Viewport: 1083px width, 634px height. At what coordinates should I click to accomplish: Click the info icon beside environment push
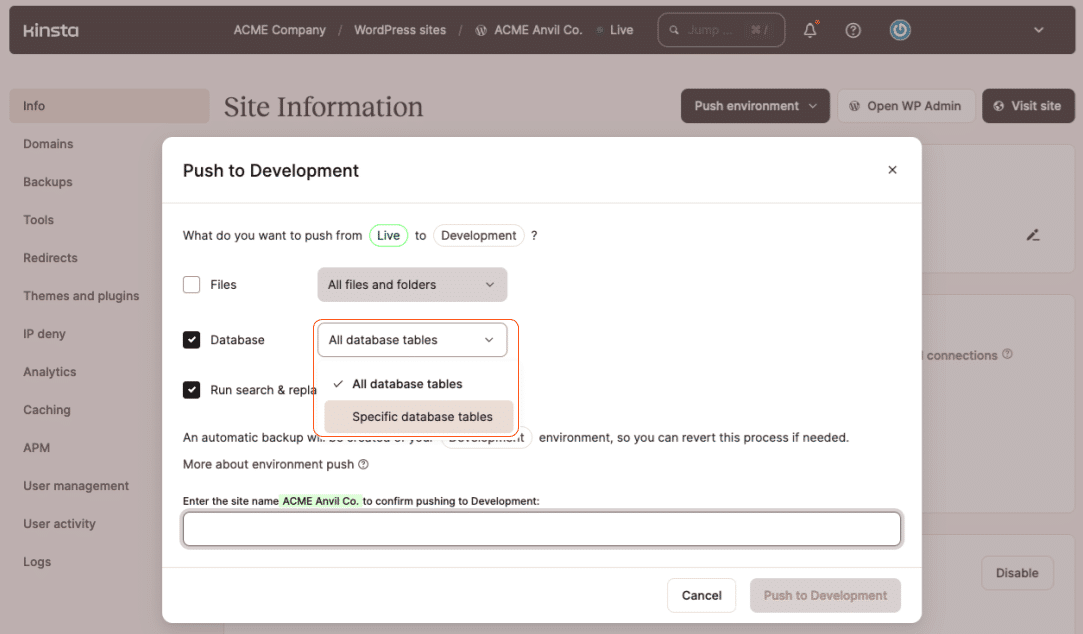click(x=363, y=464)
